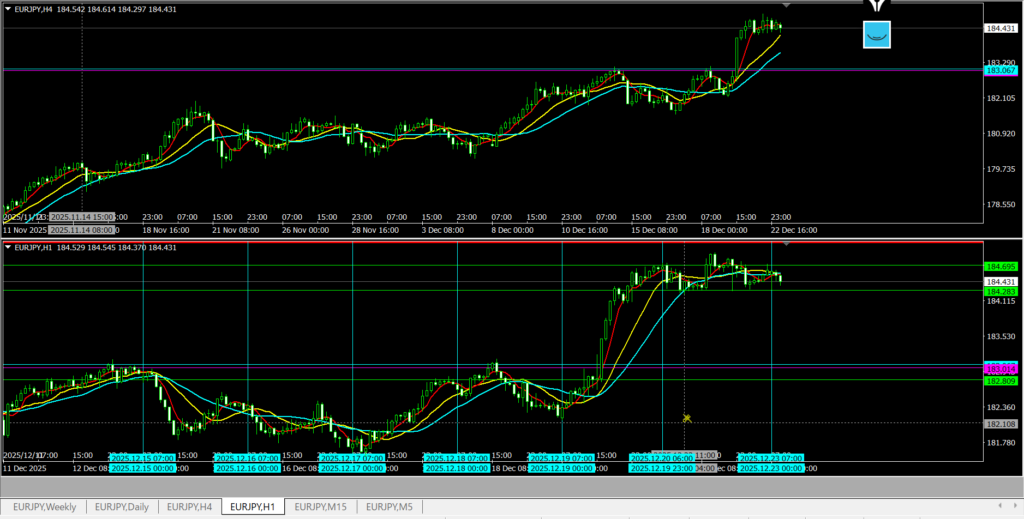The width and height of the screenshot is (1024, 519).
Task: Open the triangle menu beside EURJPY,H4 title
Action: coord(9,9)
